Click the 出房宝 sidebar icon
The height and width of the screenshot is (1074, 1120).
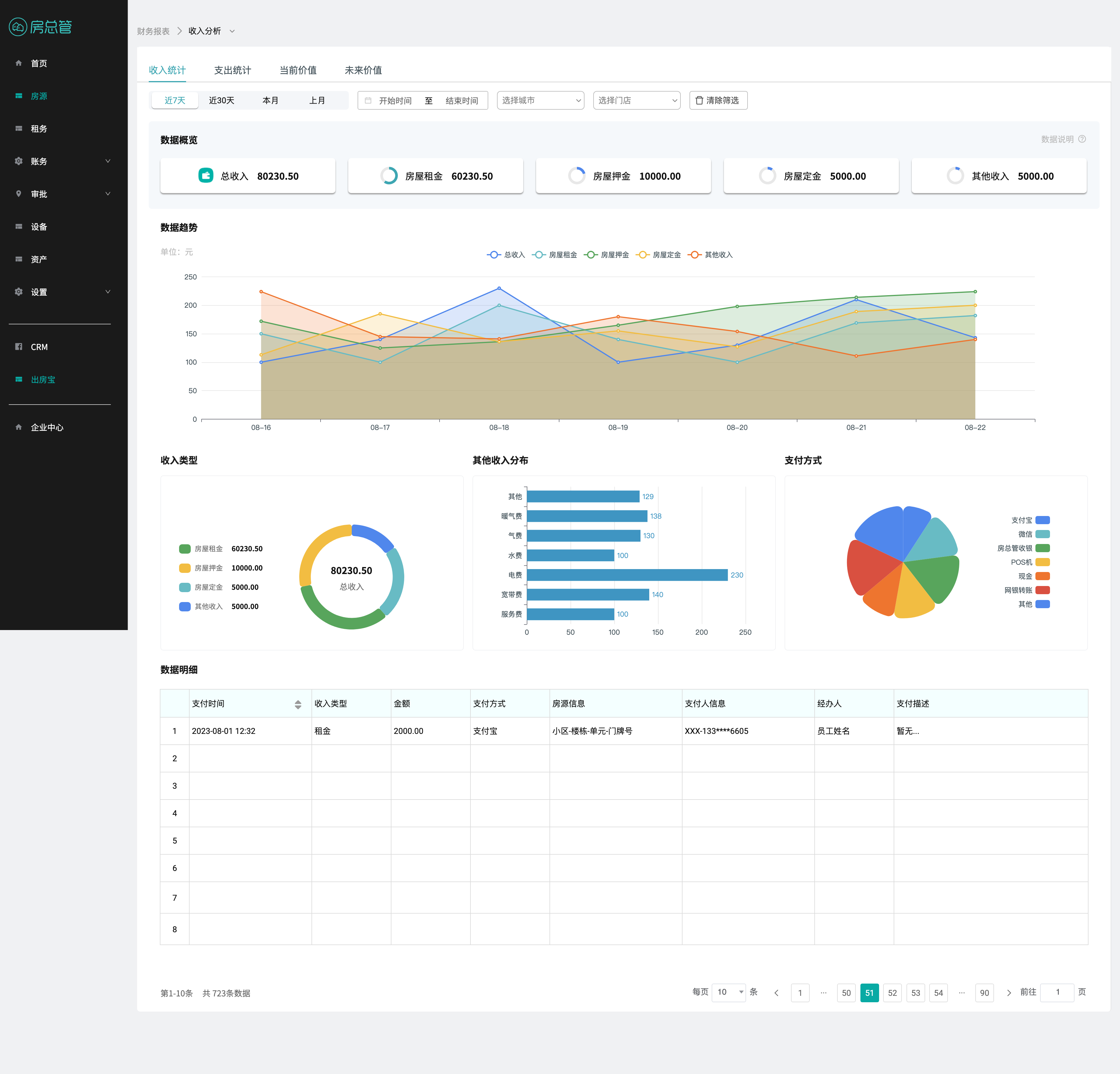[x=19, y=379]
